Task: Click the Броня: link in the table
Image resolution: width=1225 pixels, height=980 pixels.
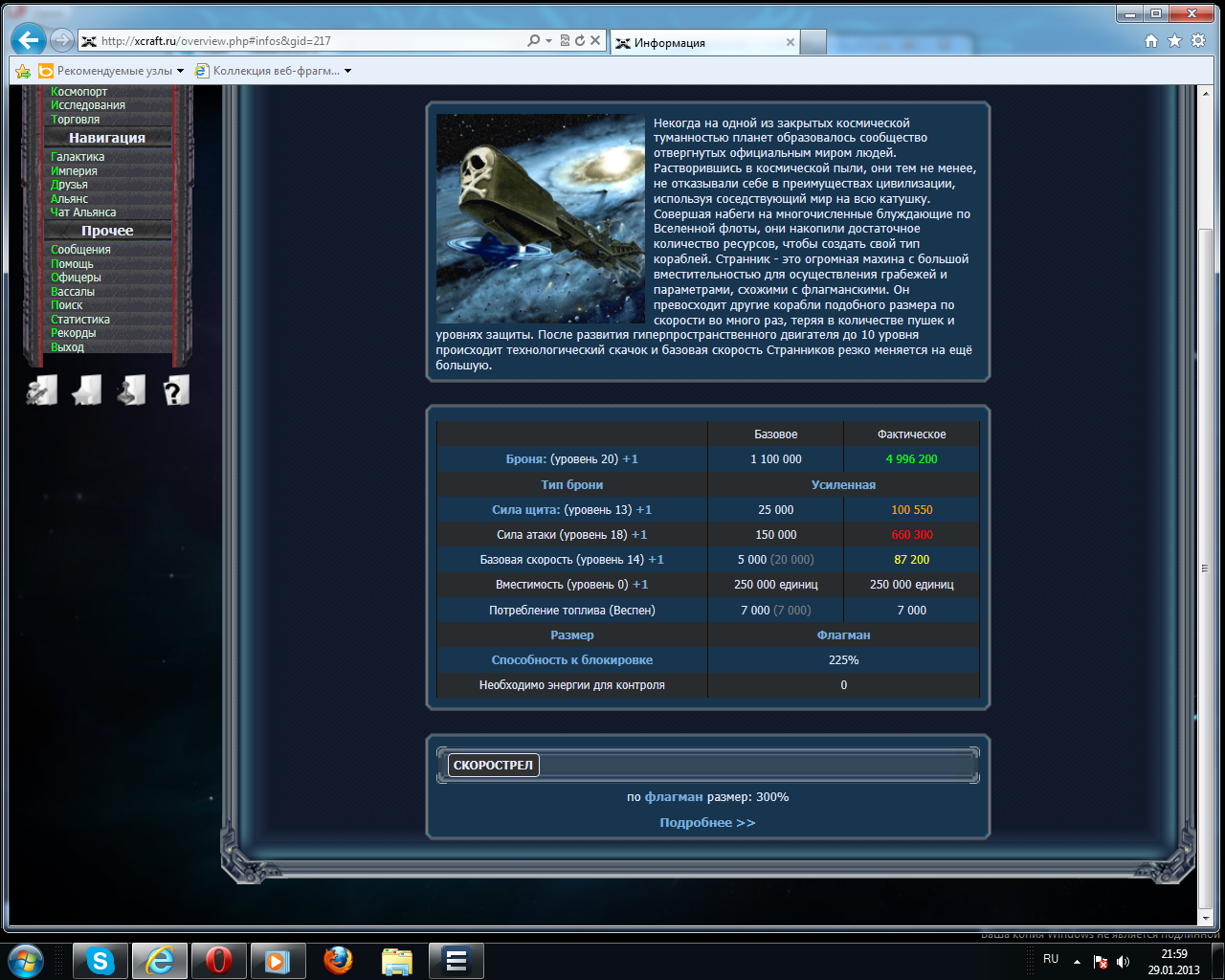Action: coord(525,459)
